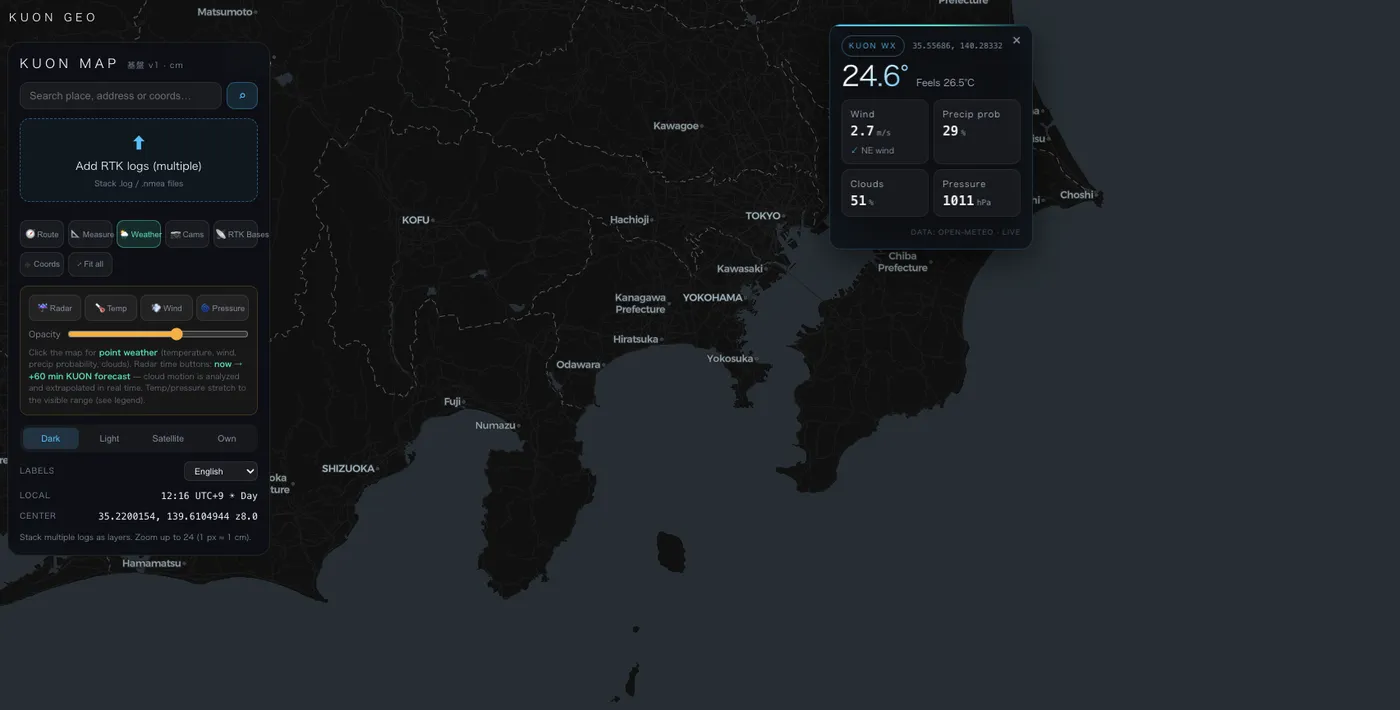Select the Dark basemap tab
The image size is (1400, 710).
pos(51,438)
